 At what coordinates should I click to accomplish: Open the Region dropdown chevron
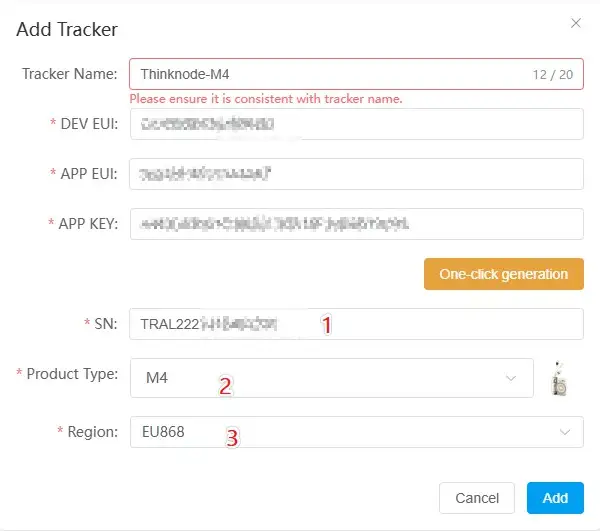pyautogui.click(x=563, y=432)
